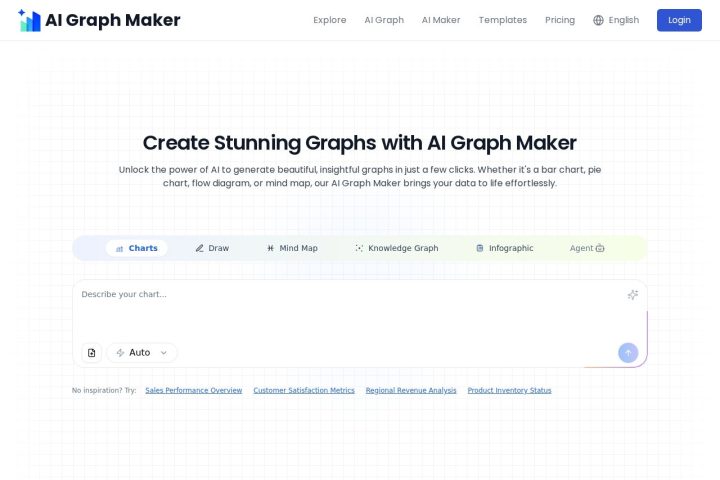
Task: Click the pencil icon beside Draw
Action: pyautogui.click(x=199, y=248)
